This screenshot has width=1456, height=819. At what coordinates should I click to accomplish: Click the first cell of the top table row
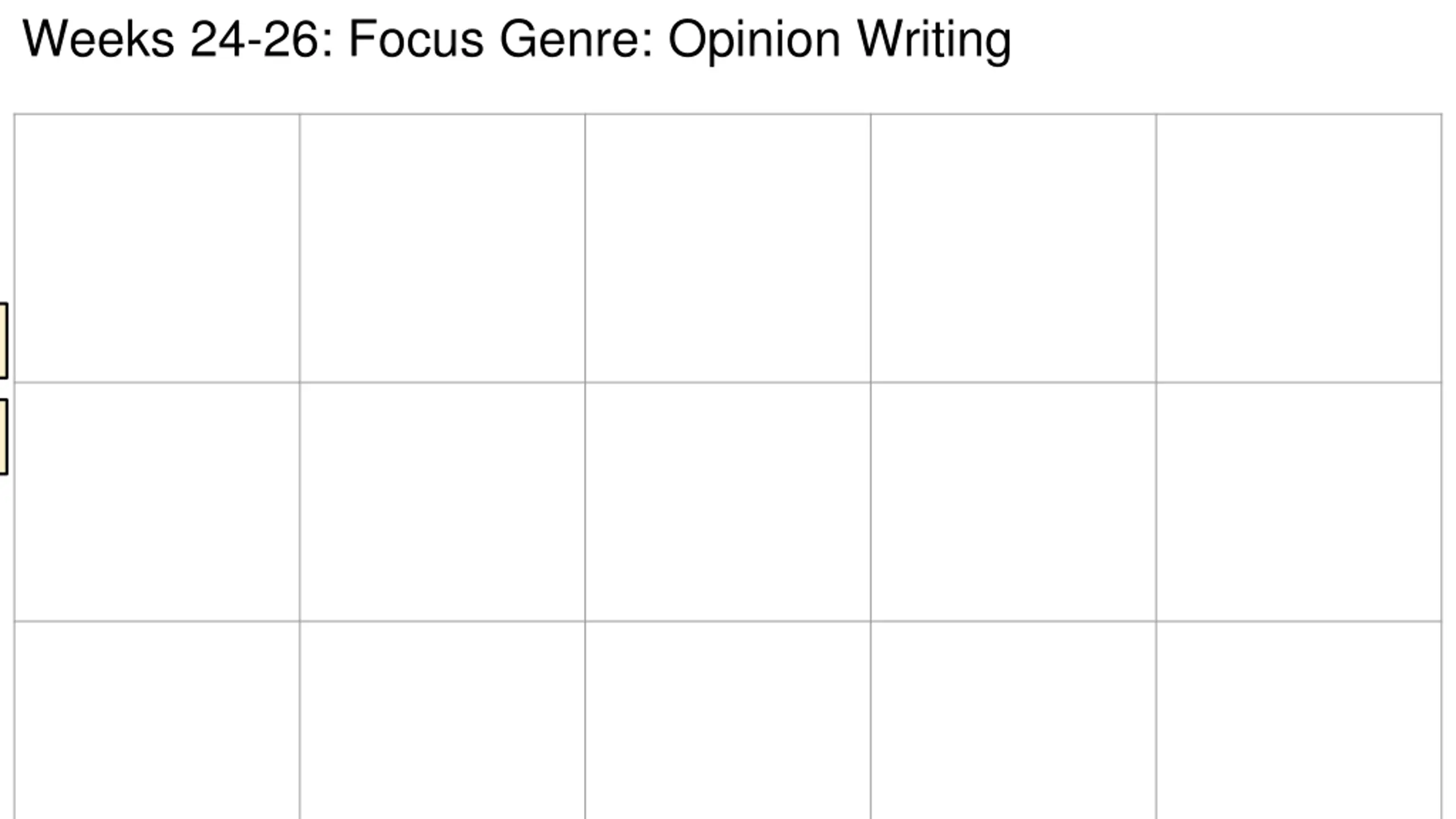pyautogui.click(x=157, y=248)
